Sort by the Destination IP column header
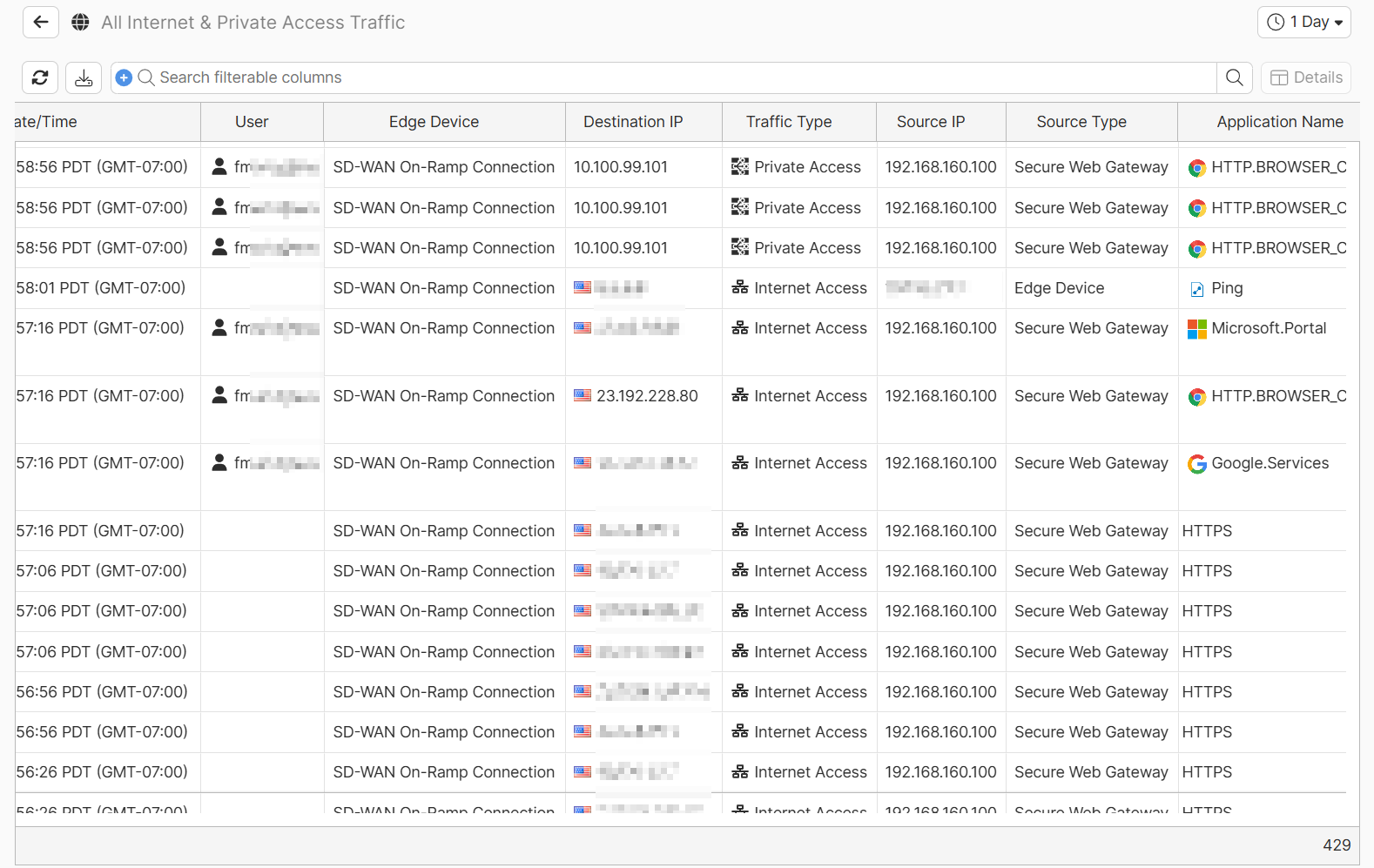Image resolution: width=1374 pixels, height=868 pixels. pos(633,122)
